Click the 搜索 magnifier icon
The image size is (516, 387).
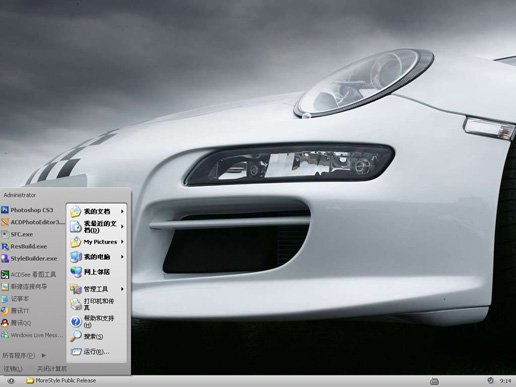[76, 336]
